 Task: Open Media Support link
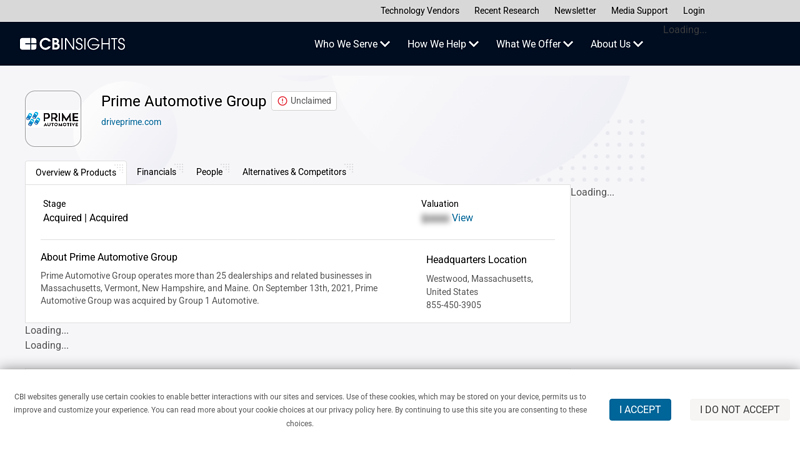639,11
